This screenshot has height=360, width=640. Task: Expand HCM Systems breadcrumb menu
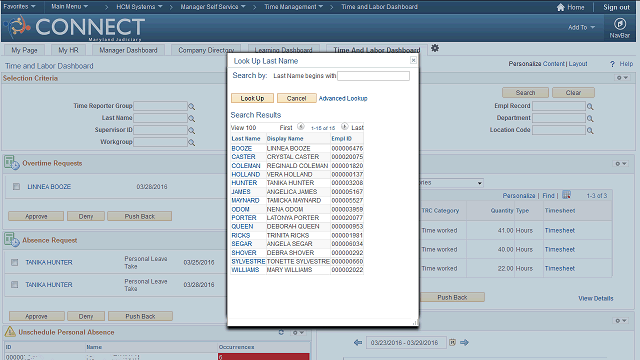pos(139,7)
